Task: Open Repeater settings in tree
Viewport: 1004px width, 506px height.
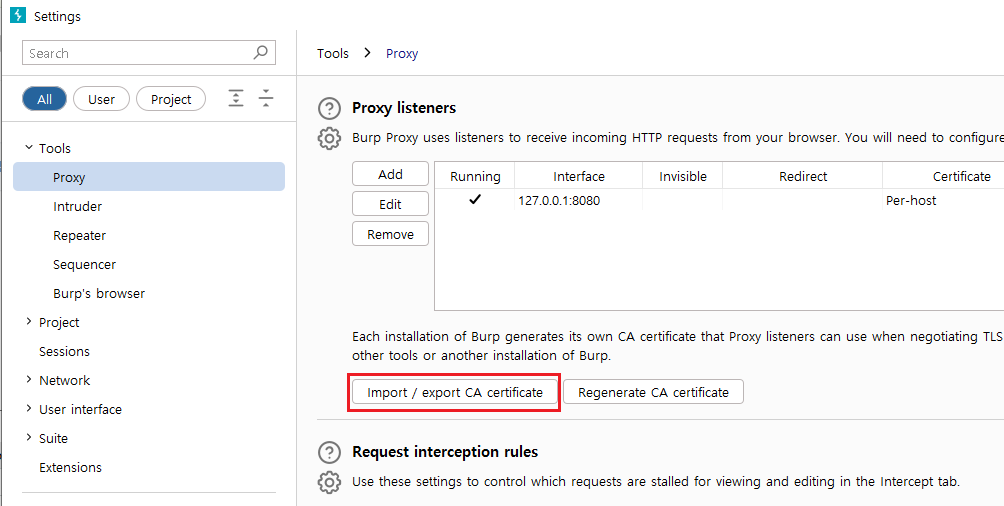Action: (x=79, y=235)
